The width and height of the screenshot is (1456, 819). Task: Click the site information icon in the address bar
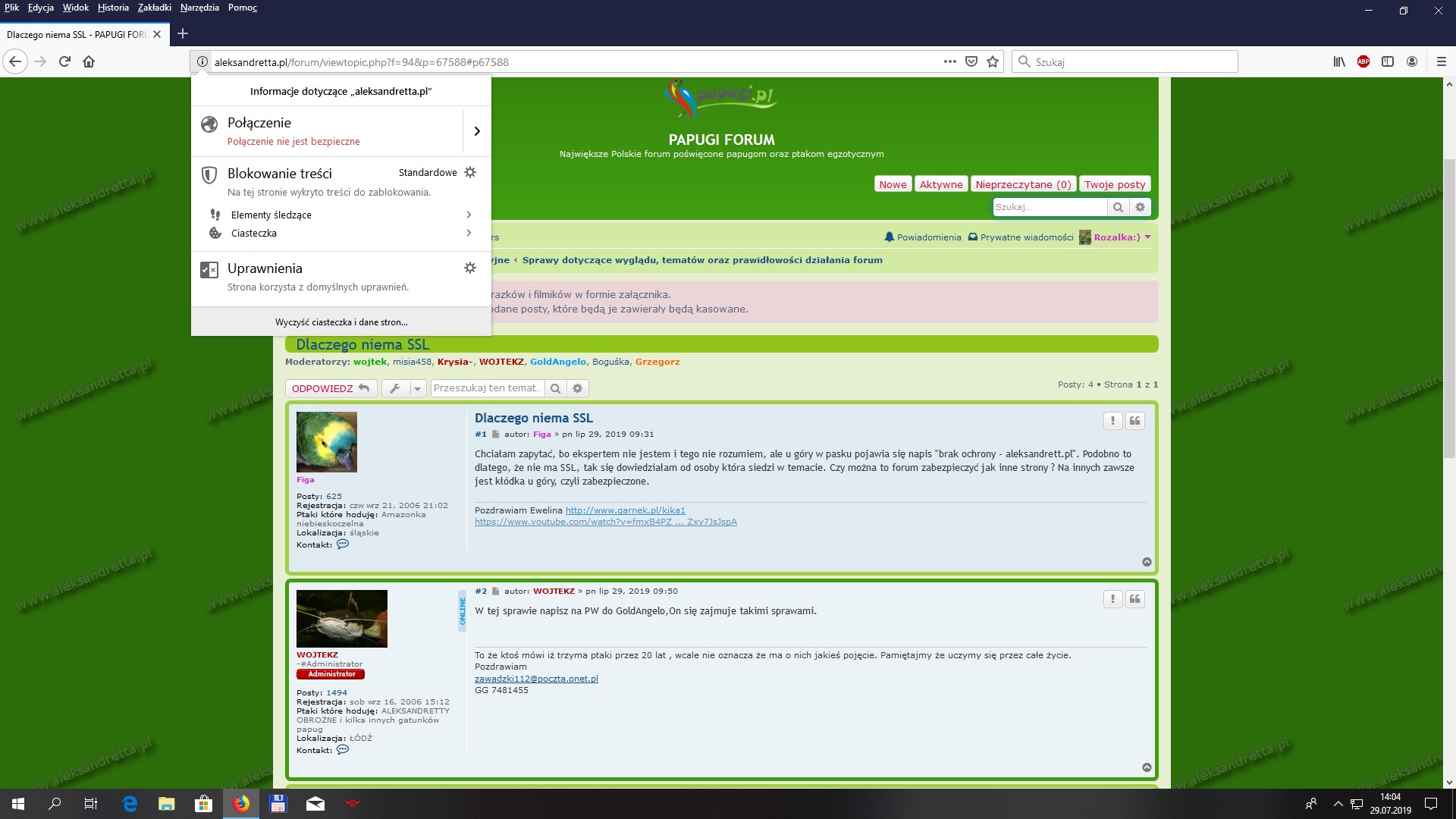[202, 62]
